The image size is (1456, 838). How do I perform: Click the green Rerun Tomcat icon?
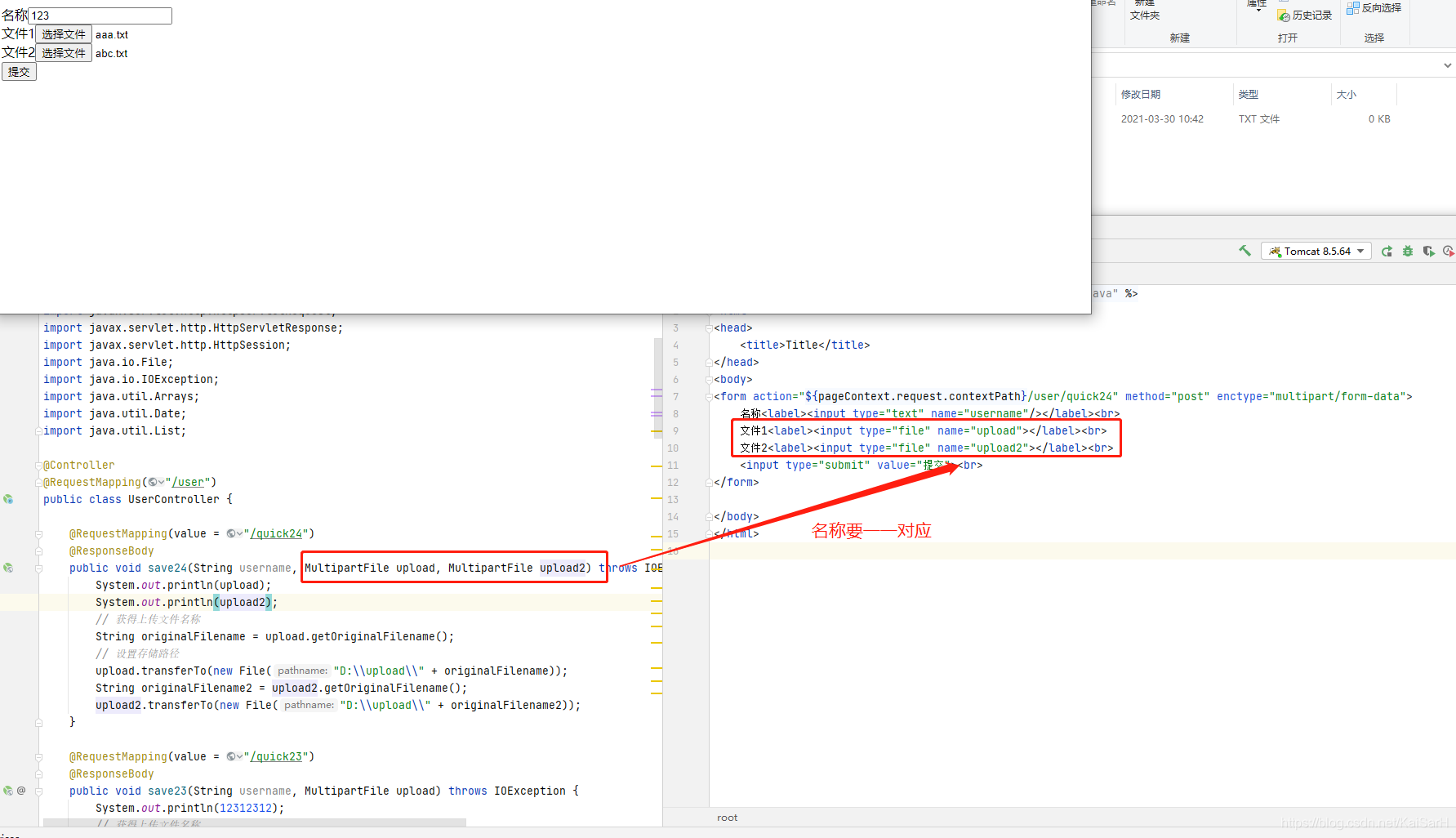[1387, 251]
